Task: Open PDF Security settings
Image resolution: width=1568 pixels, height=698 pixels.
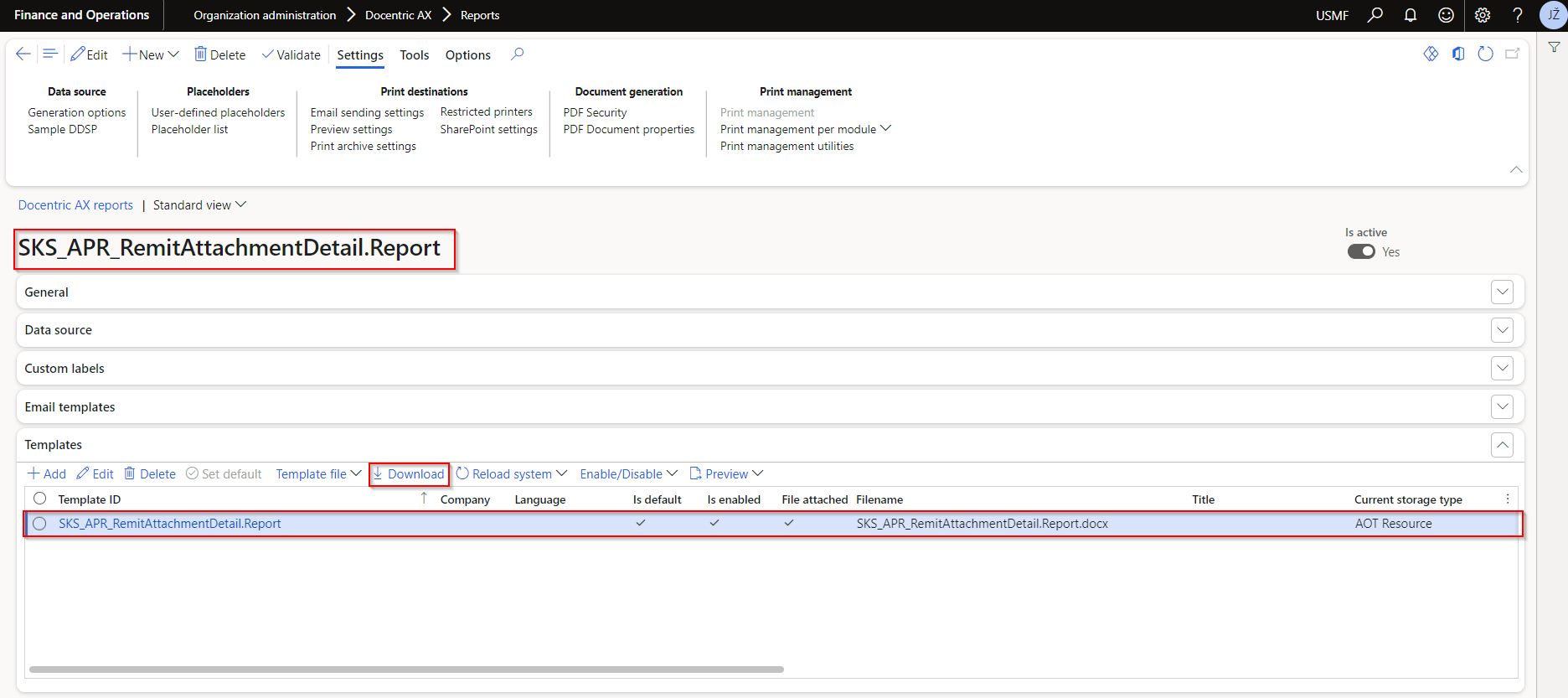Action: pos(595,112)
